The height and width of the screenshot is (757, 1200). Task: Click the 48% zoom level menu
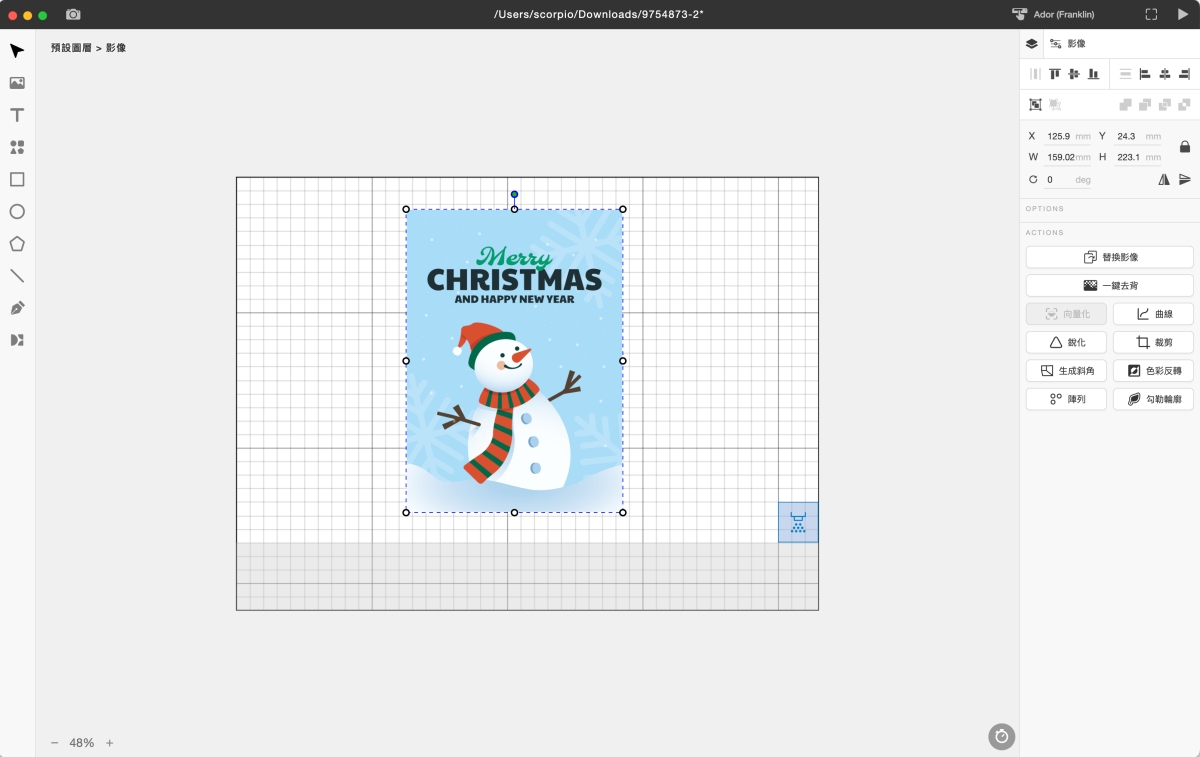(x=81, y=743)
